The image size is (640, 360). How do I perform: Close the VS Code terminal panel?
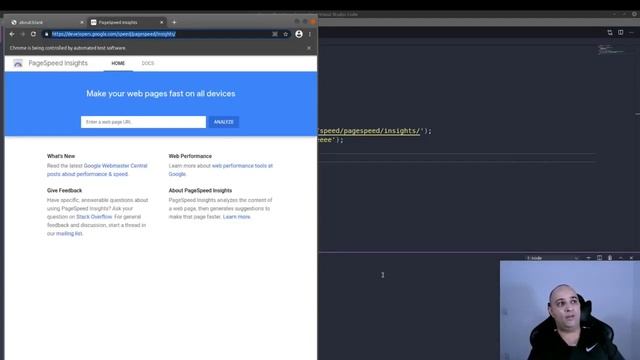coord(631,258)
